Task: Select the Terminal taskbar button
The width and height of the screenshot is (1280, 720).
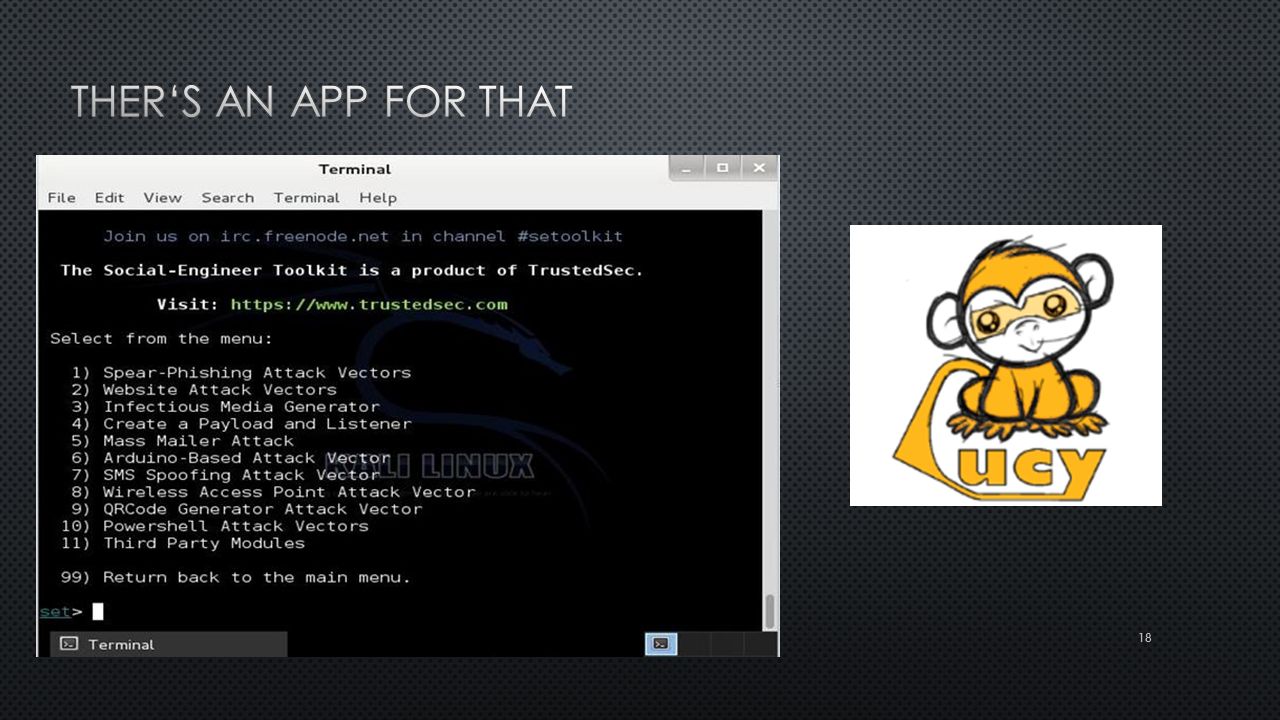Action: [x=169, y=644]
